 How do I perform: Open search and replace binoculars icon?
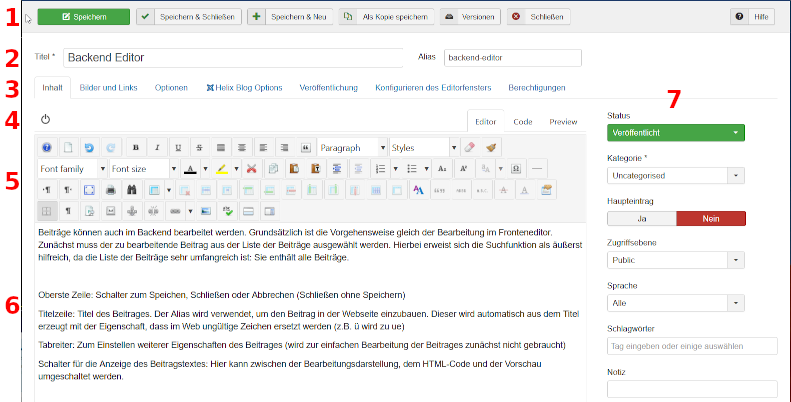point(132,190)
